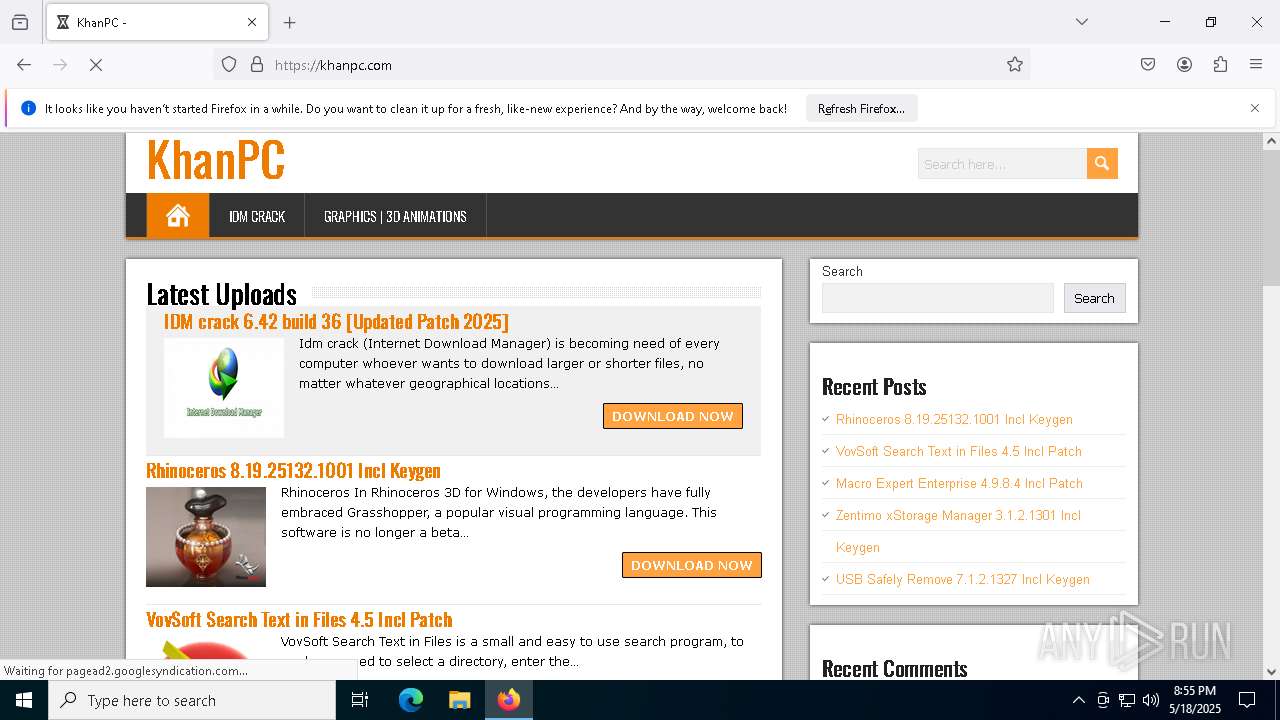The image size is (1280, 720).
Task: Open network icon in system tray
Action: coord(1127,700)
